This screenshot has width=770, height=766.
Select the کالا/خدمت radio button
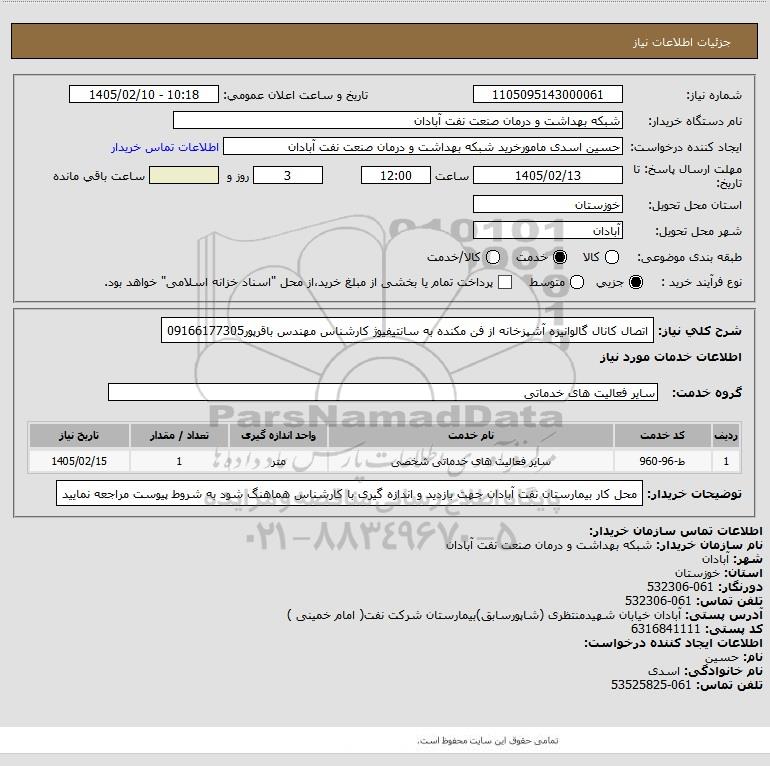click(x=493, y=257)
